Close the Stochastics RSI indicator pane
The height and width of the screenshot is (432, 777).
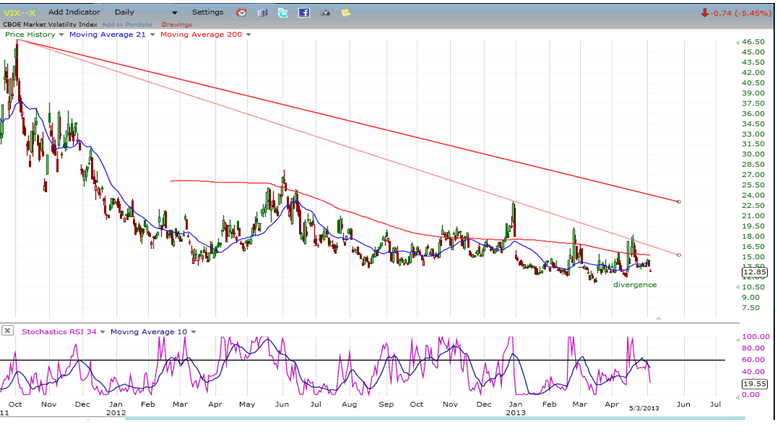(8, 330)
